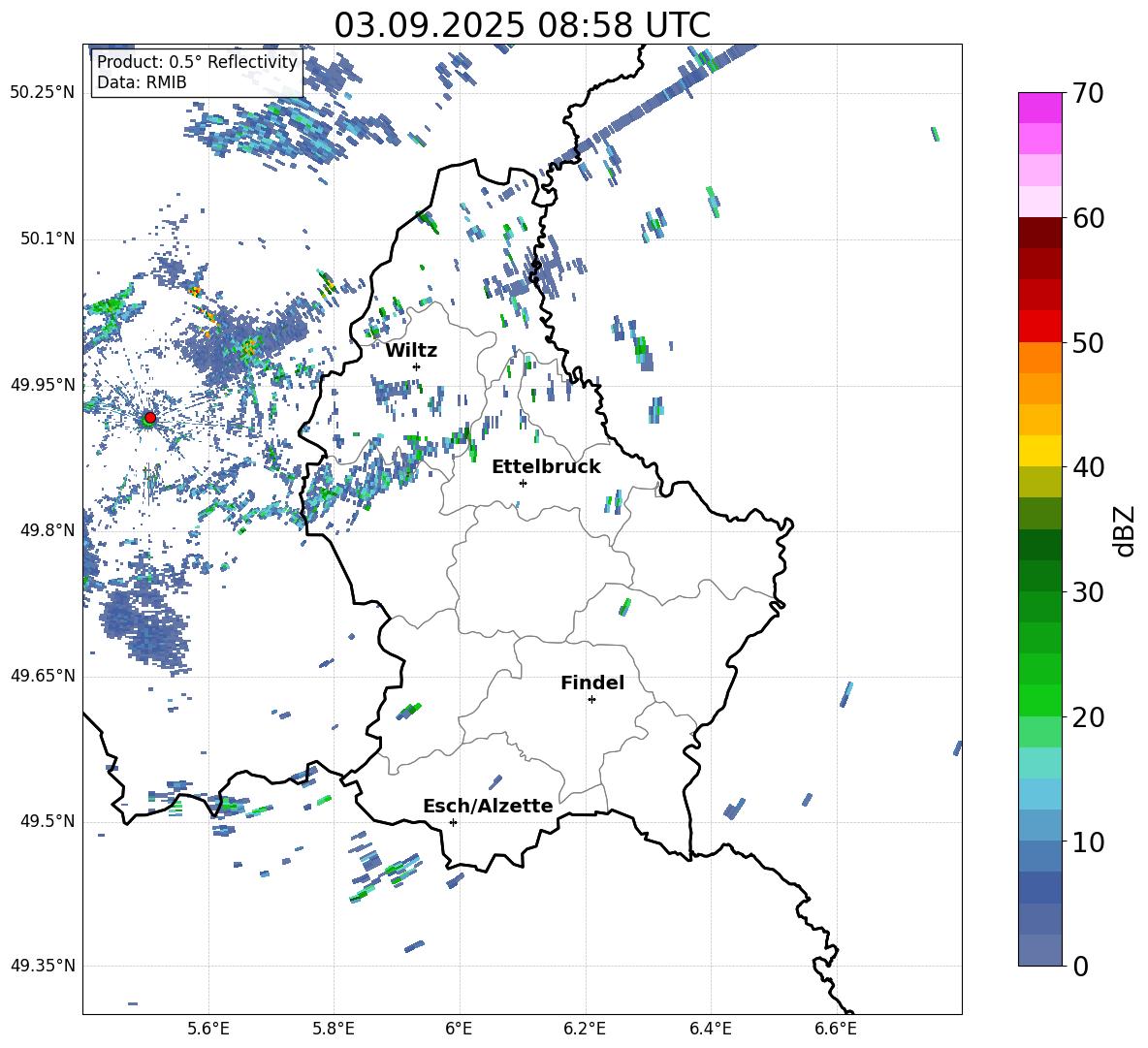Click the 5.8°E longitude label
Image resolution: width=1148 pixels, height=1048 pixels.
click(x=334, y=1029)
